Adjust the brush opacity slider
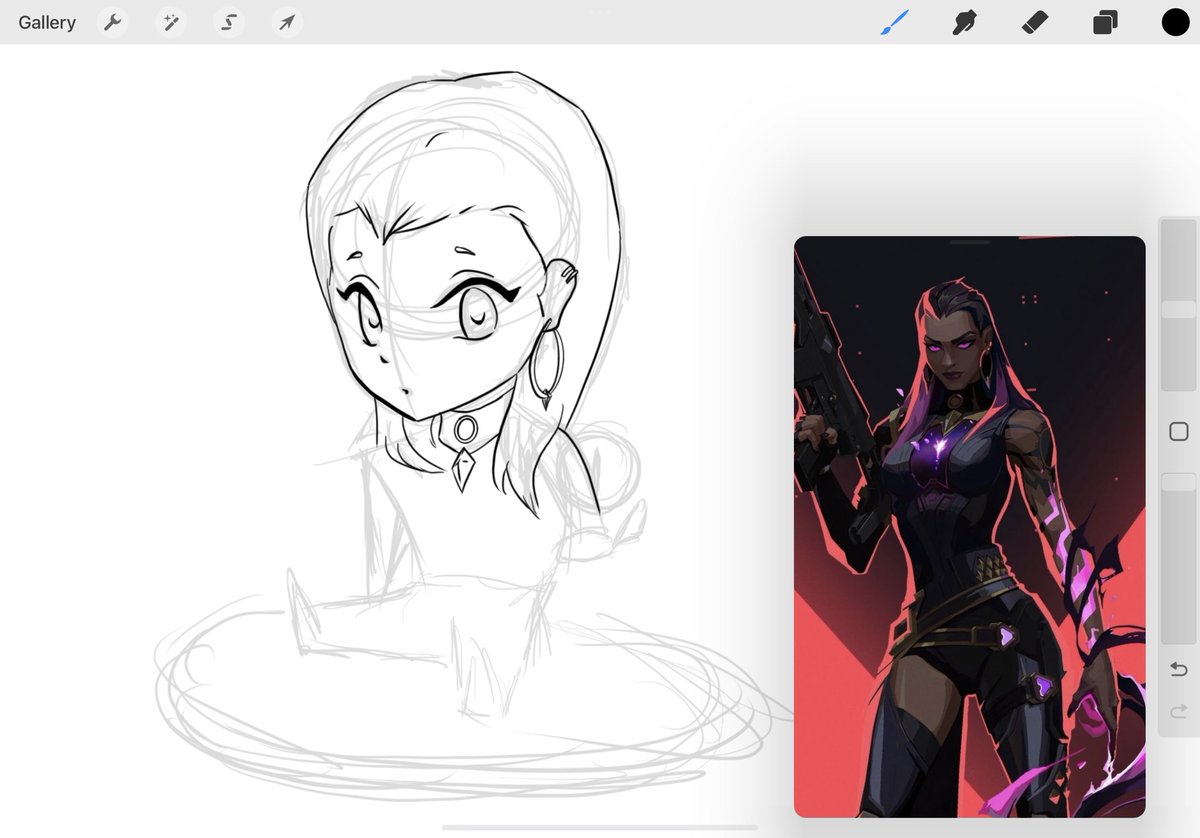 click(1178, 558)
